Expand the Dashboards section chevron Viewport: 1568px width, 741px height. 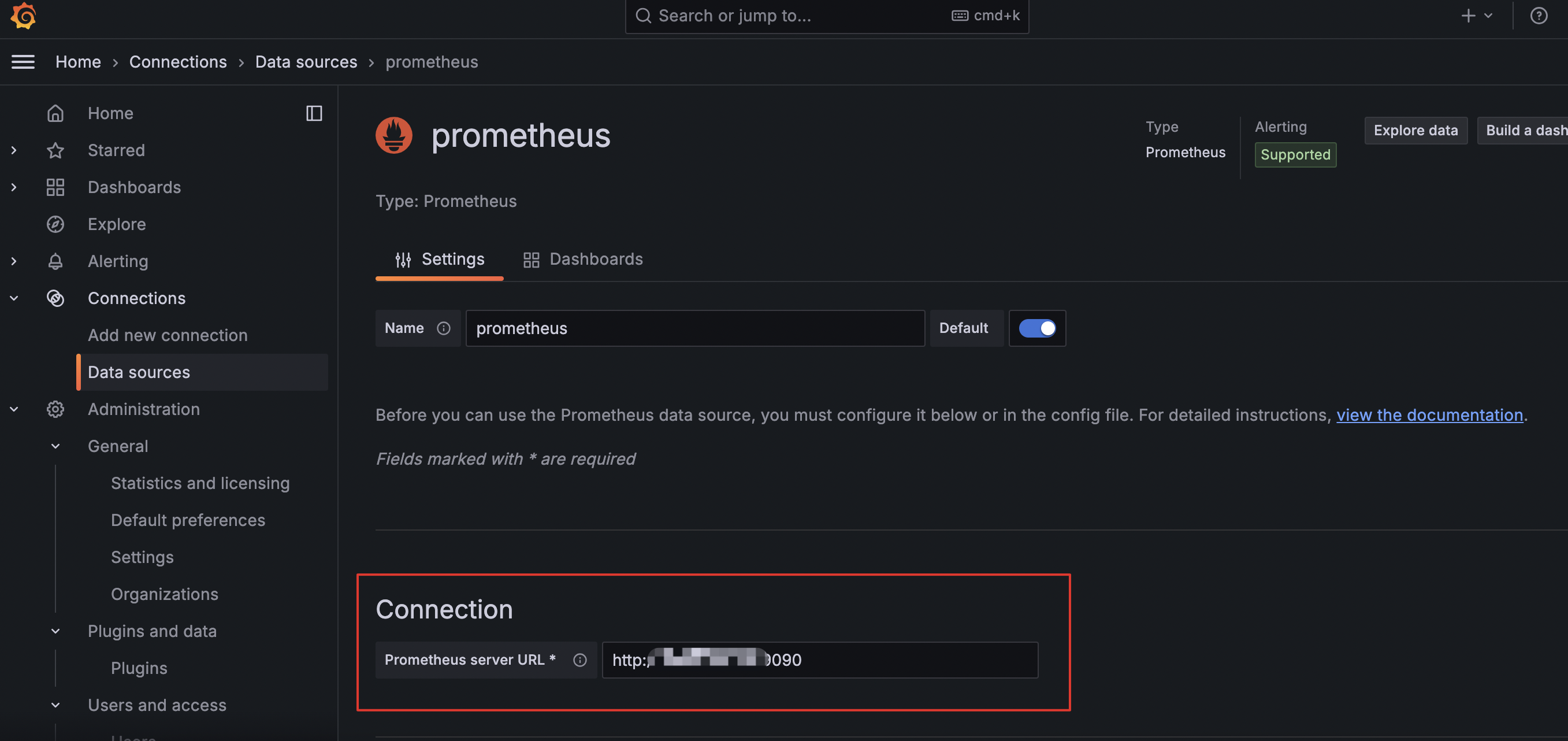(14, 187)
